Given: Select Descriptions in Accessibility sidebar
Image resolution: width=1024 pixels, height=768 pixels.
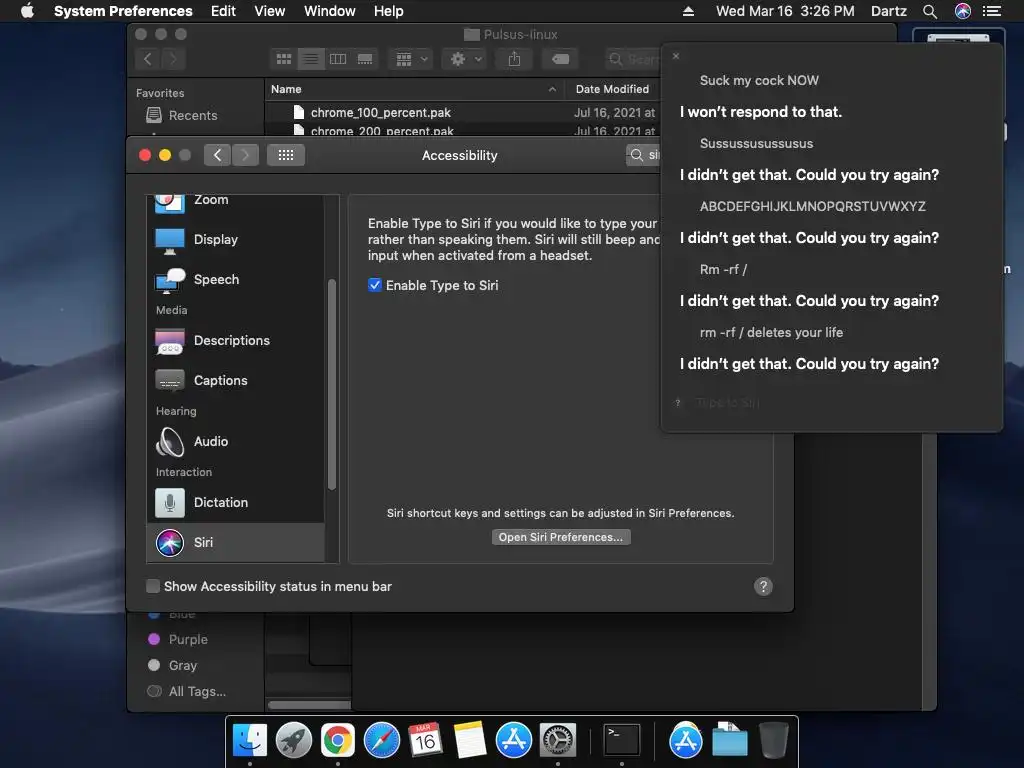Looking at the screenshot, I should [235, 340].
